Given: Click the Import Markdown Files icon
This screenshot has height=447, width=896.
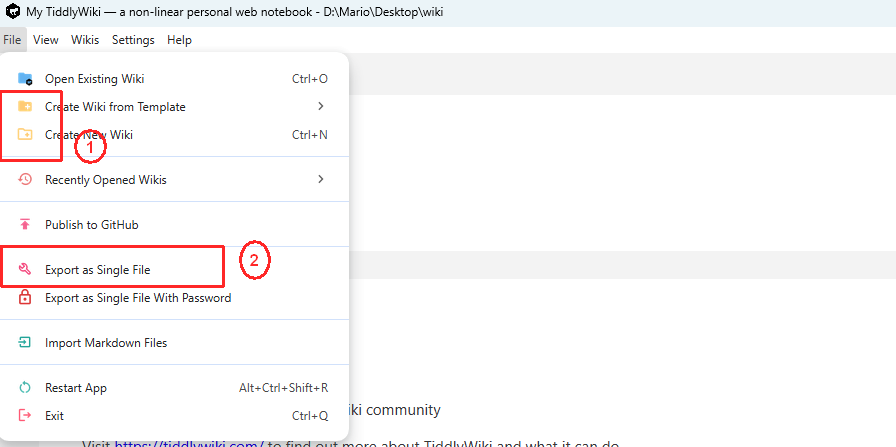Looking at the screenshot, I should 25,343.
